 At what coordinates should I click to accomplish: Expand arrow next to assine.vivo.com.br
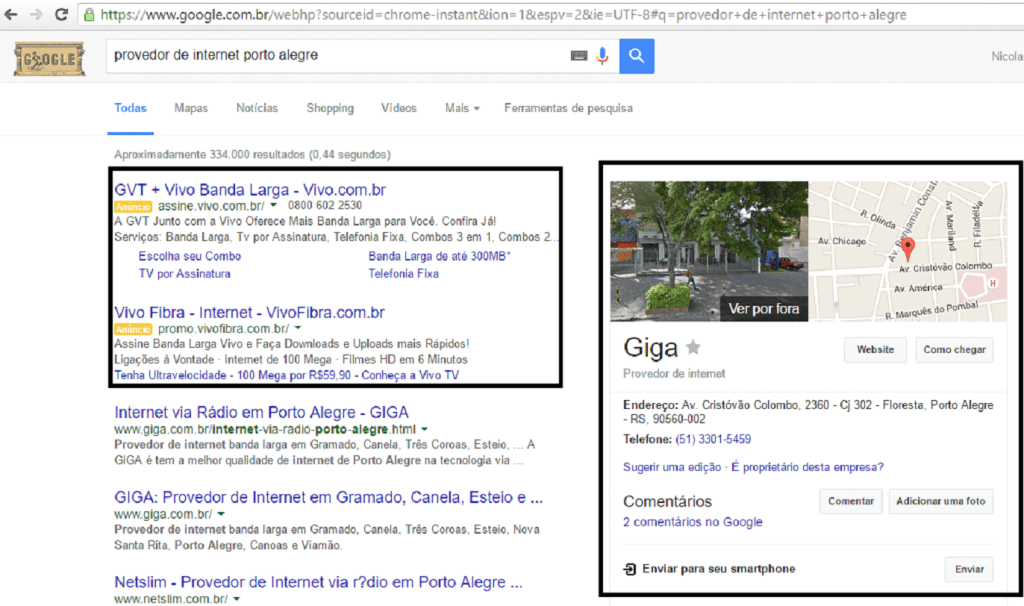tap(274, 206)
